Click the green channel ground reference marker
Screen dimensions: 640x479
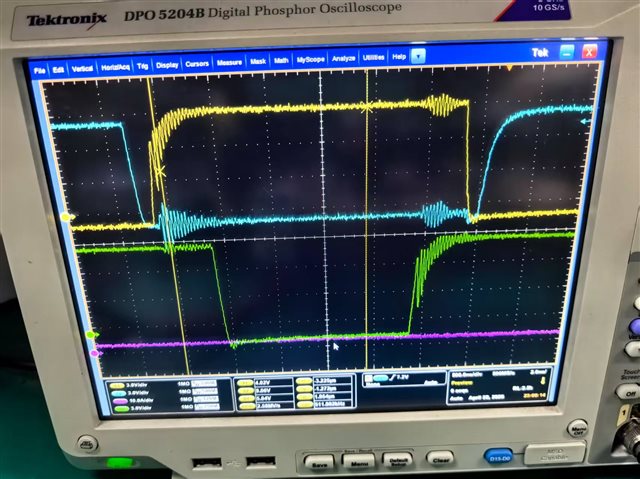(92, 335)
